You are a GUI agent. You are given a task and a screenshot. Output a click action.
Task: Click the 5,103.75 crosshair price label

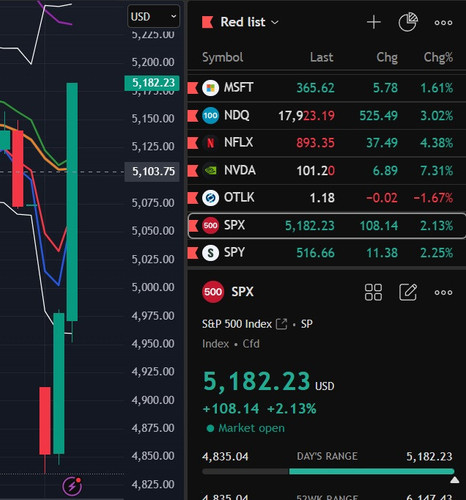152,172
